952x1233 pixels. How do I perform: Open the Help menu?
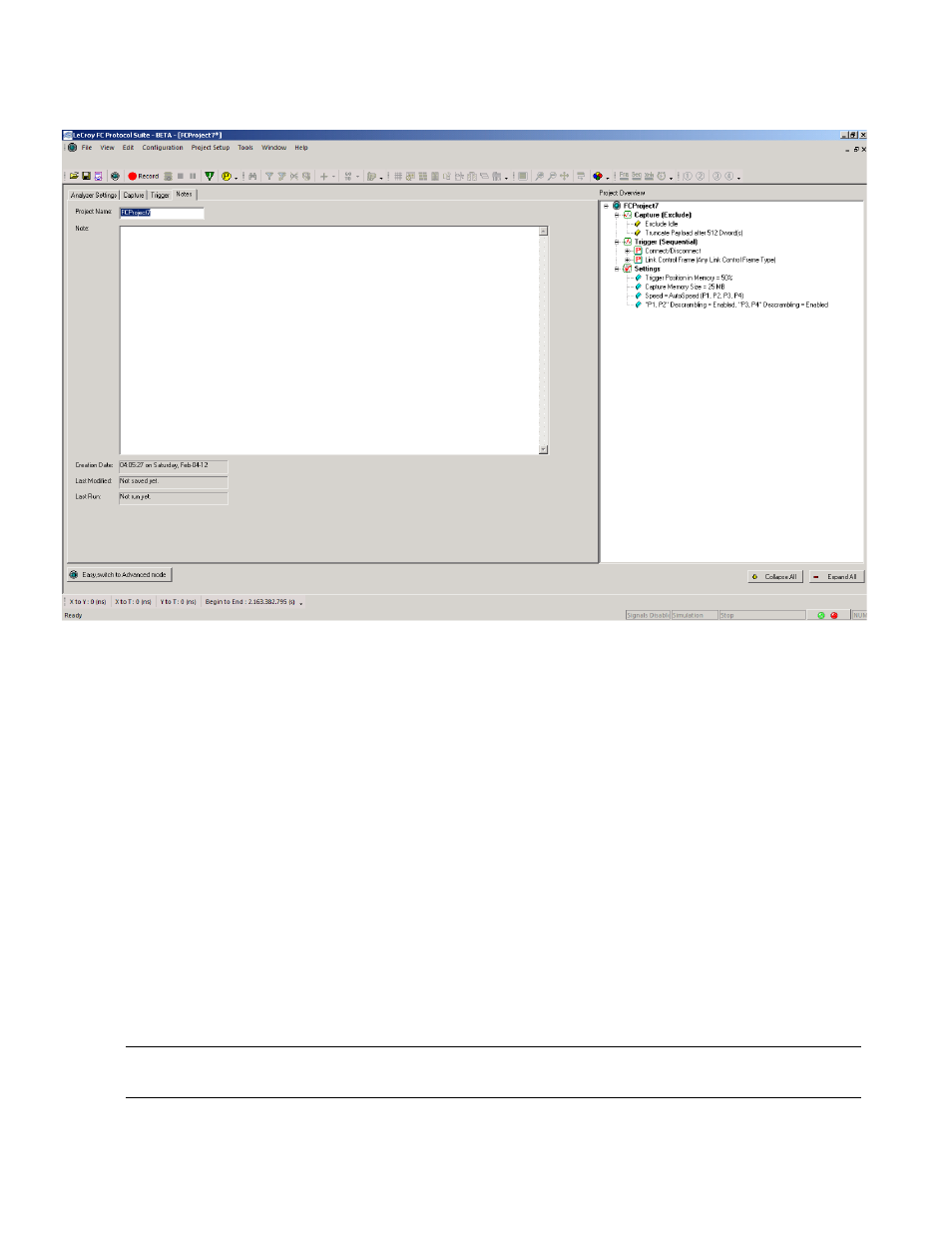[301, 148]
